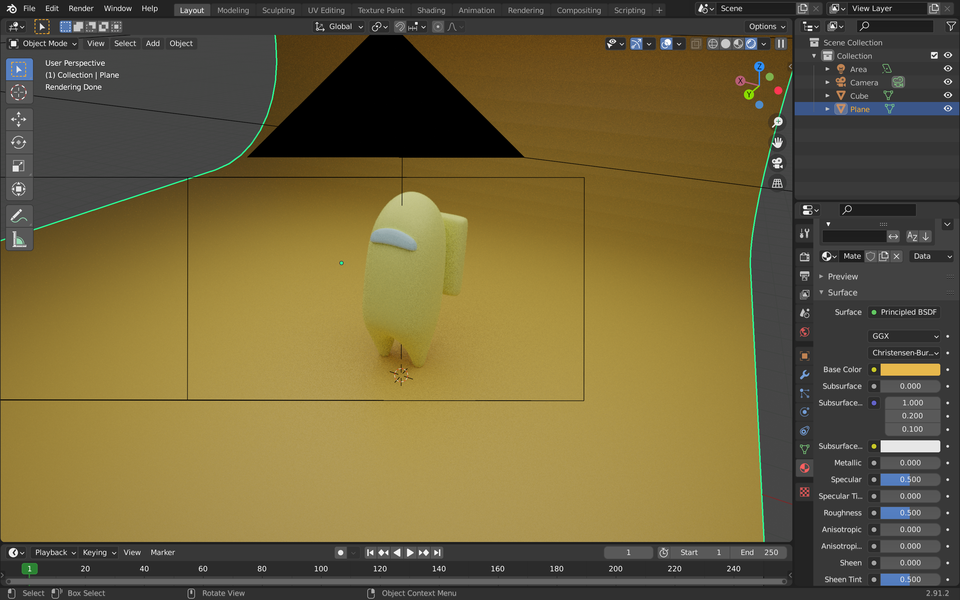
Task: Click the Blender logo menu icon
Action: pos(11,9)
